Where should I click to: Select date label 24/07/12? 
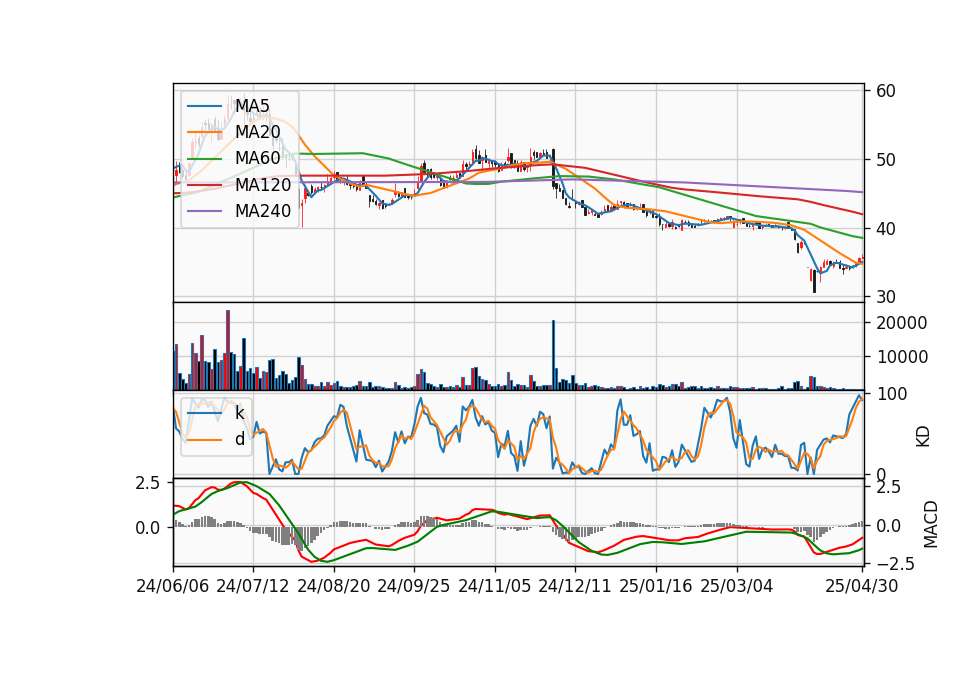[x=253, y=587]
